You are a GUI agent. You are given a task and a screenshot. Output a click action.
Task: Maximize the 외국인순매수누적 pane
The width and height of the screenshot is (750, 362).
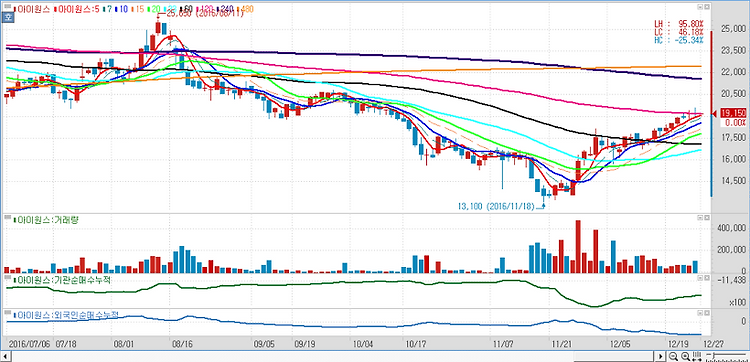pyautogui.click(x=706, y=312)
